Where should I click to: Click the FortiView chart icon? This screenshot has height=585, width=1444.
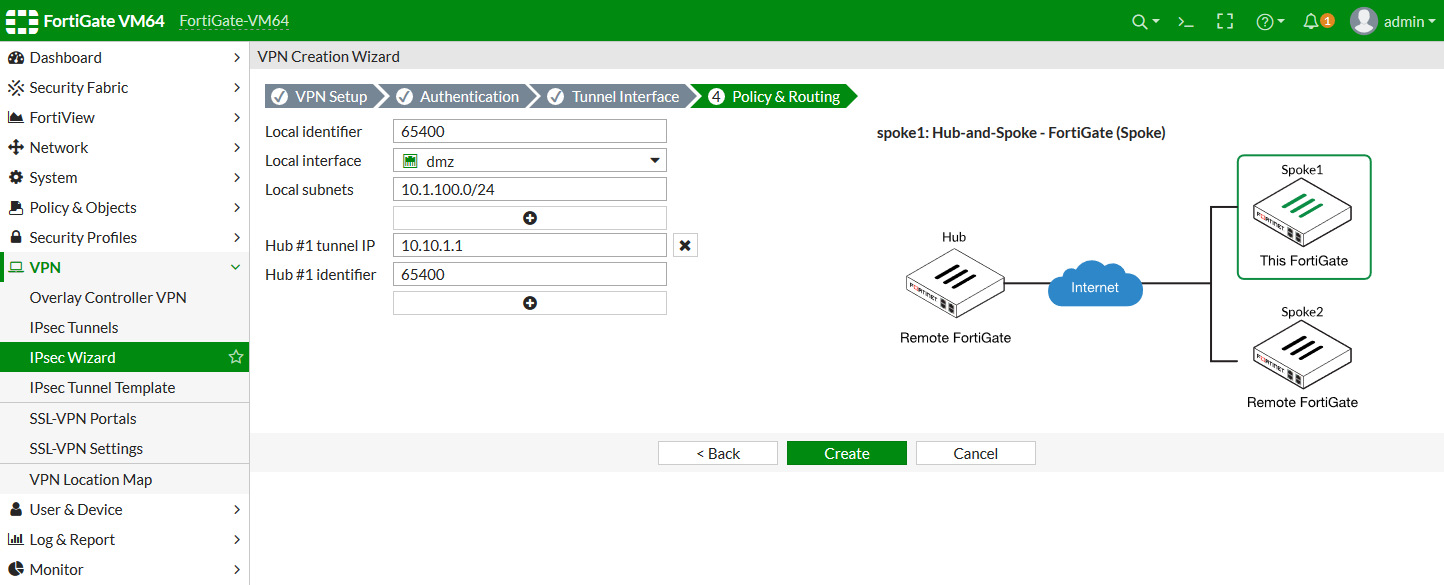point(16,118)
